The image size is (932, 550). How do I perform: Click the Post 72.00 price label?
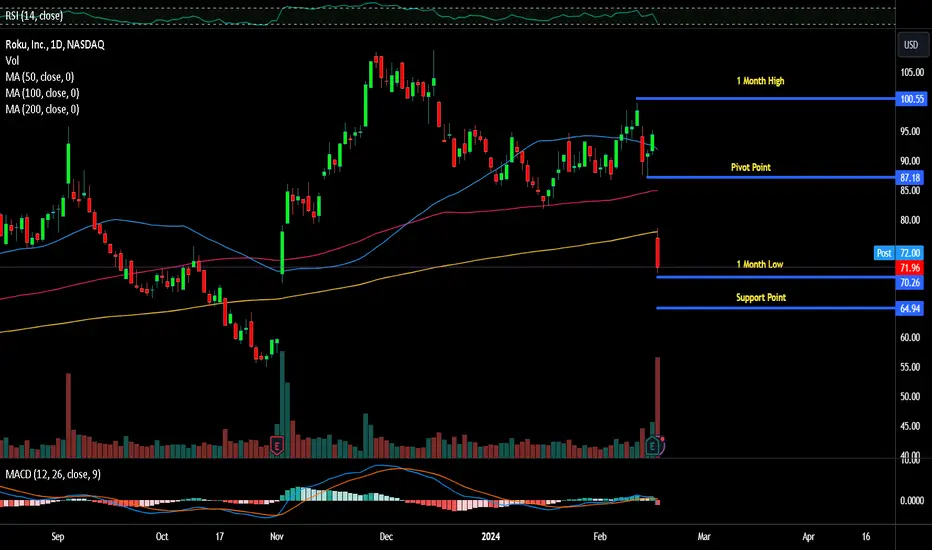coord(899,253)
